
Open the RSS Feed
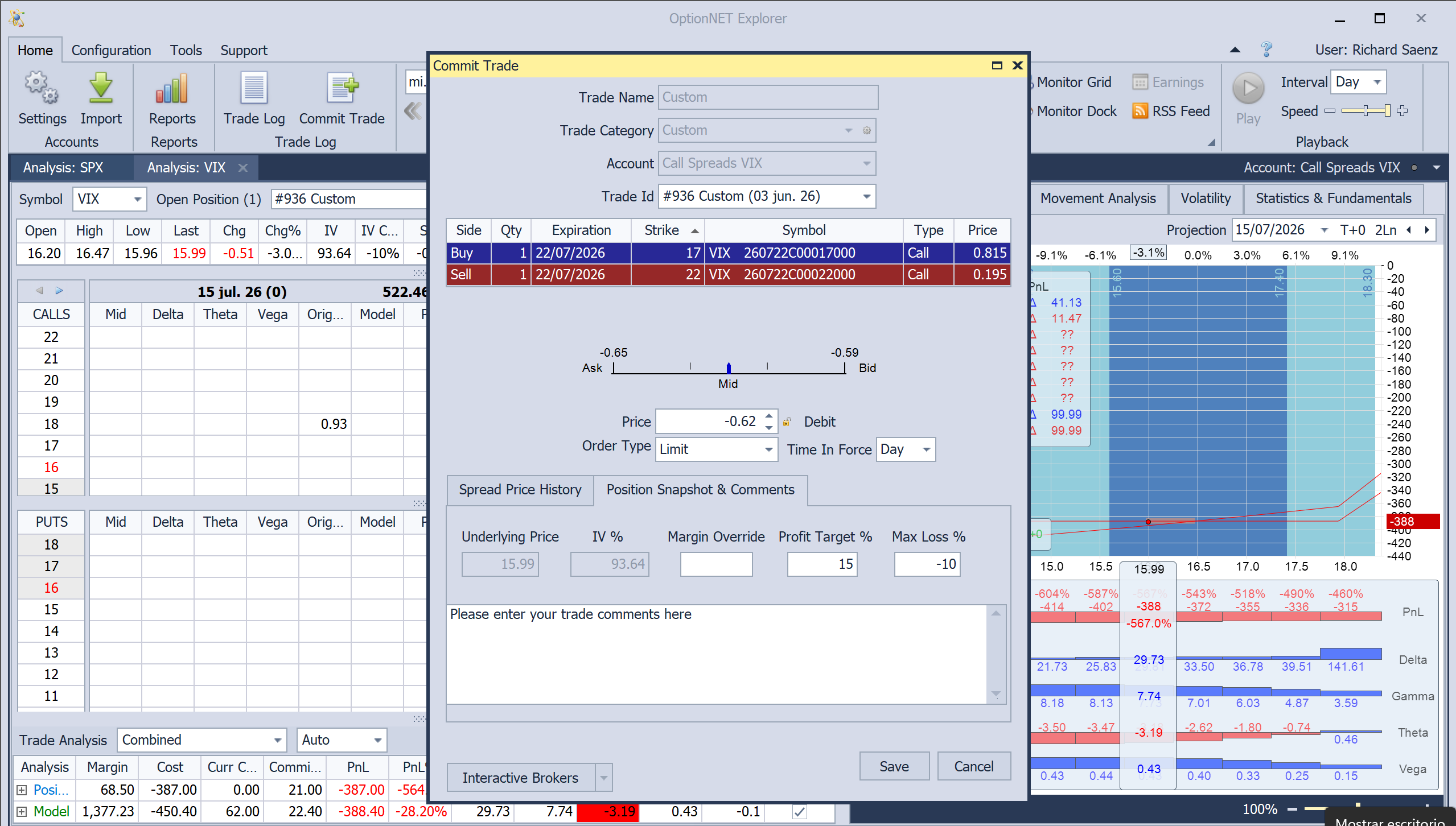coord(1171,111)
